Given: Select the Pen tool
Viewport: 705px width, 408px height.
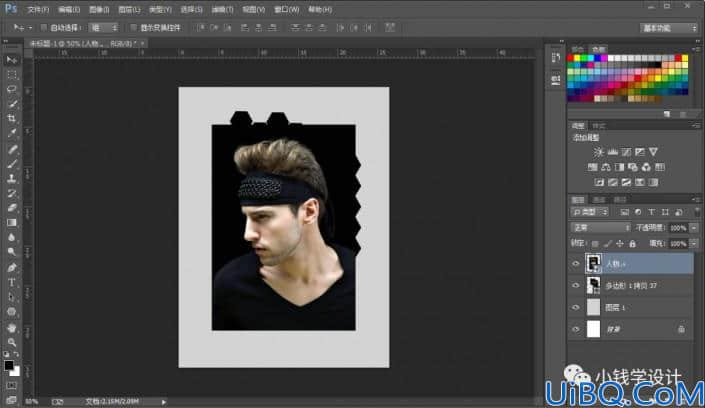Looking at the screenshot, I should 12,268.
